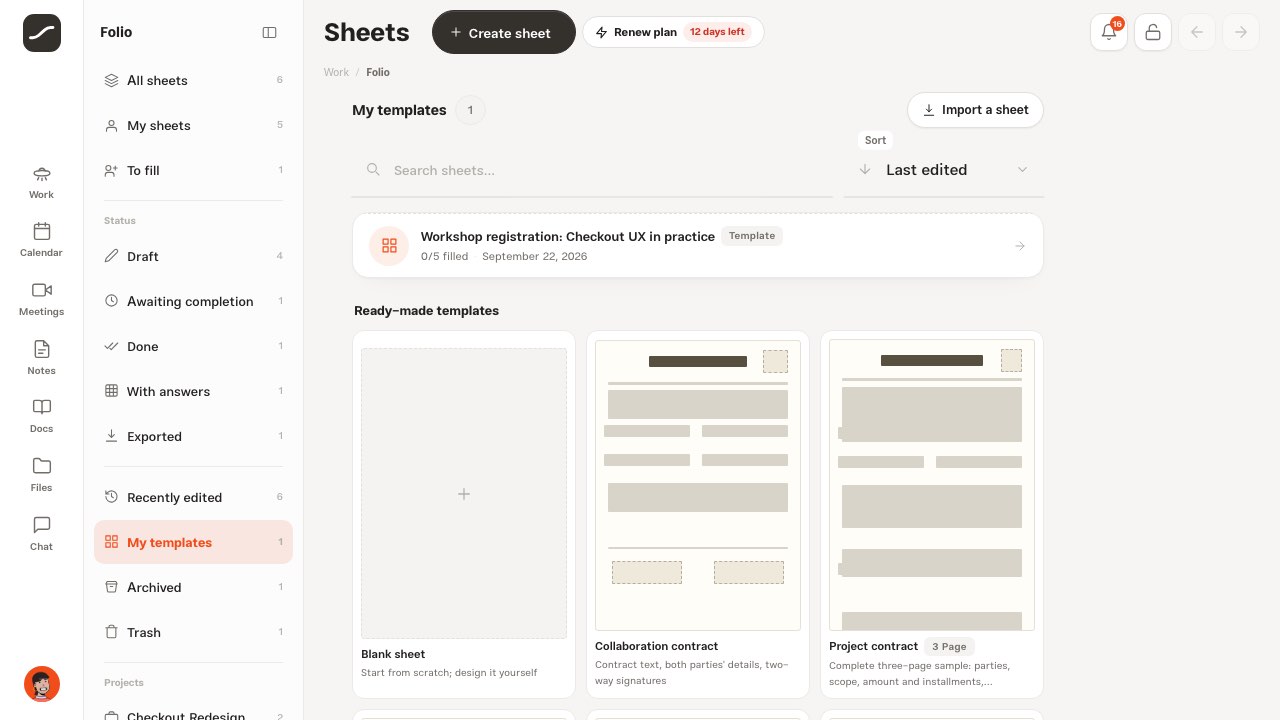Navigate back with the left arrow
Viewport: 1280px width, 720px height.
(x=1197, y=32)
